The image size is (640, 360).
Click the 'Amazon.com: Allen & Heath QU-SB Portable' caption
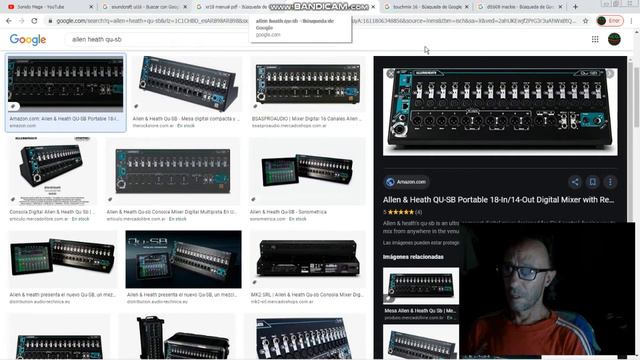click(x=64, y=119)
